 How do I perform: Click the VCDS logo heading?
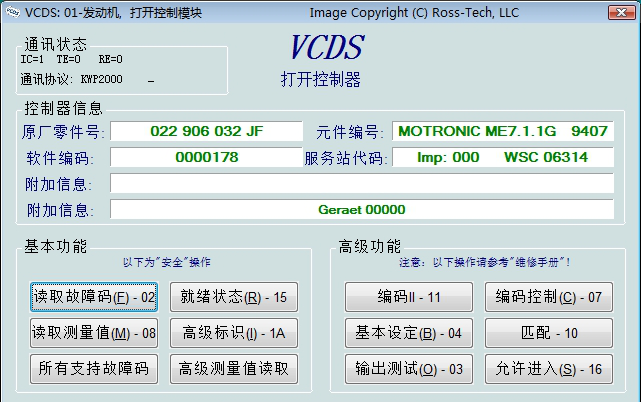(x=327, y=47)
